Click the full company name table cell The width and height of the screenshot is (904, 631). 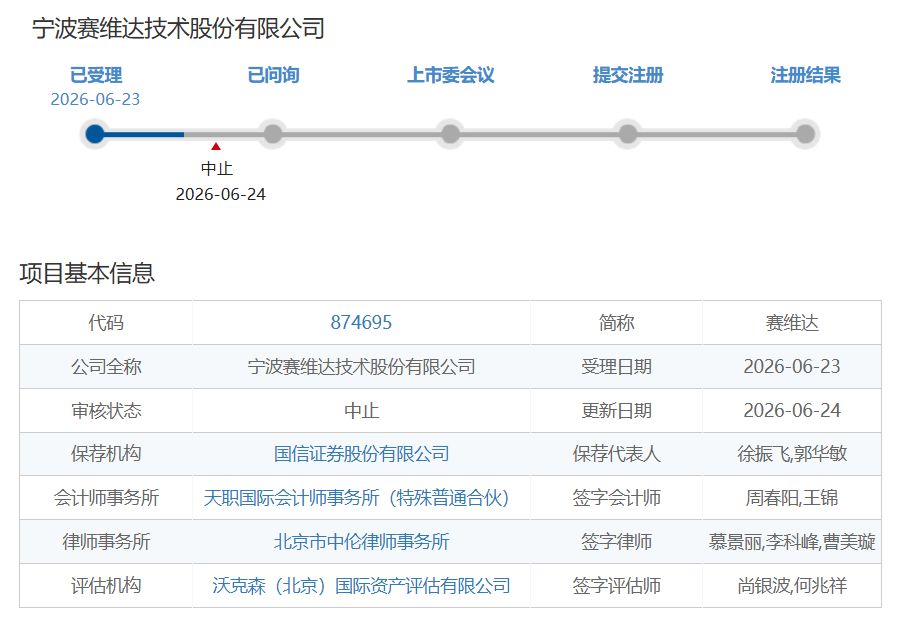pyautogui.click(x=361, y=366)
